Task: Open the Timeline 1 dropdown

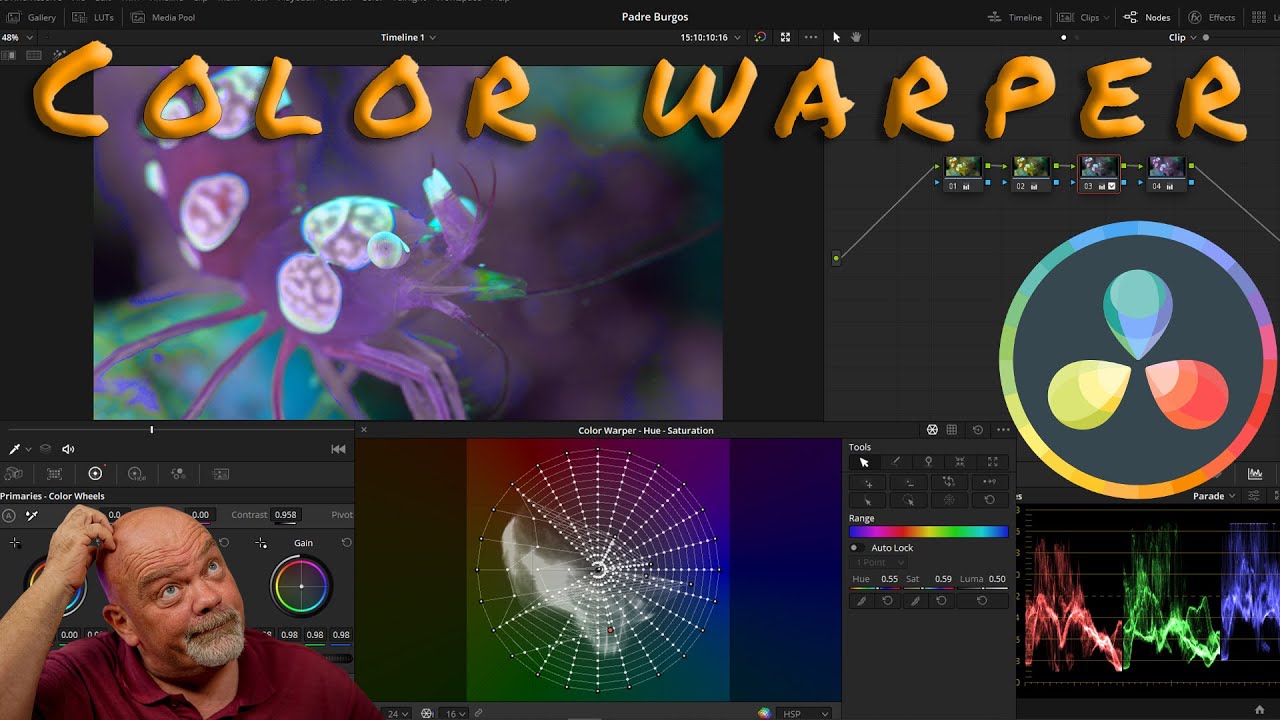Action: point(408,37)
